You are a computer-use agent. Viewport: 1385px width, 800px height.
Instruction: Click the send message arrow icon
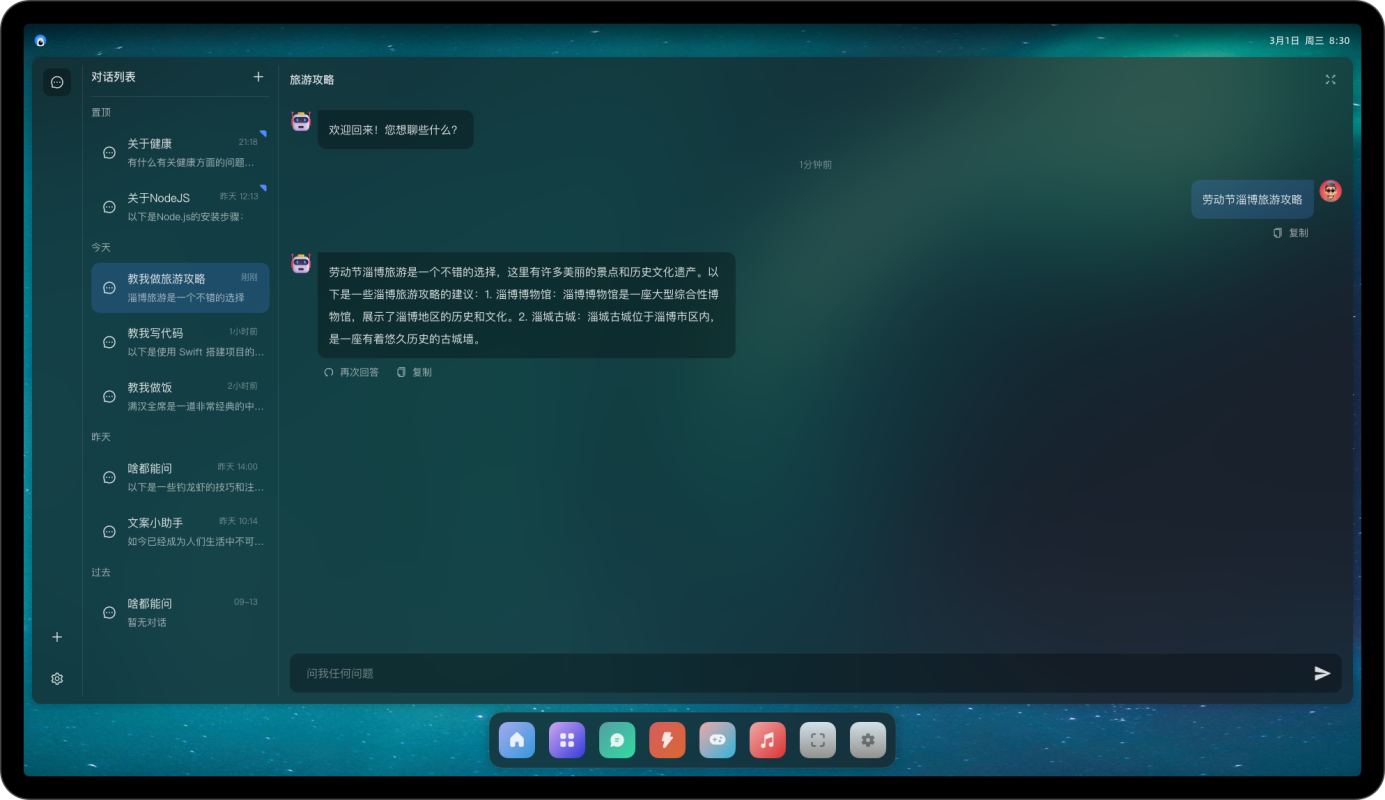coord(1322,673)
